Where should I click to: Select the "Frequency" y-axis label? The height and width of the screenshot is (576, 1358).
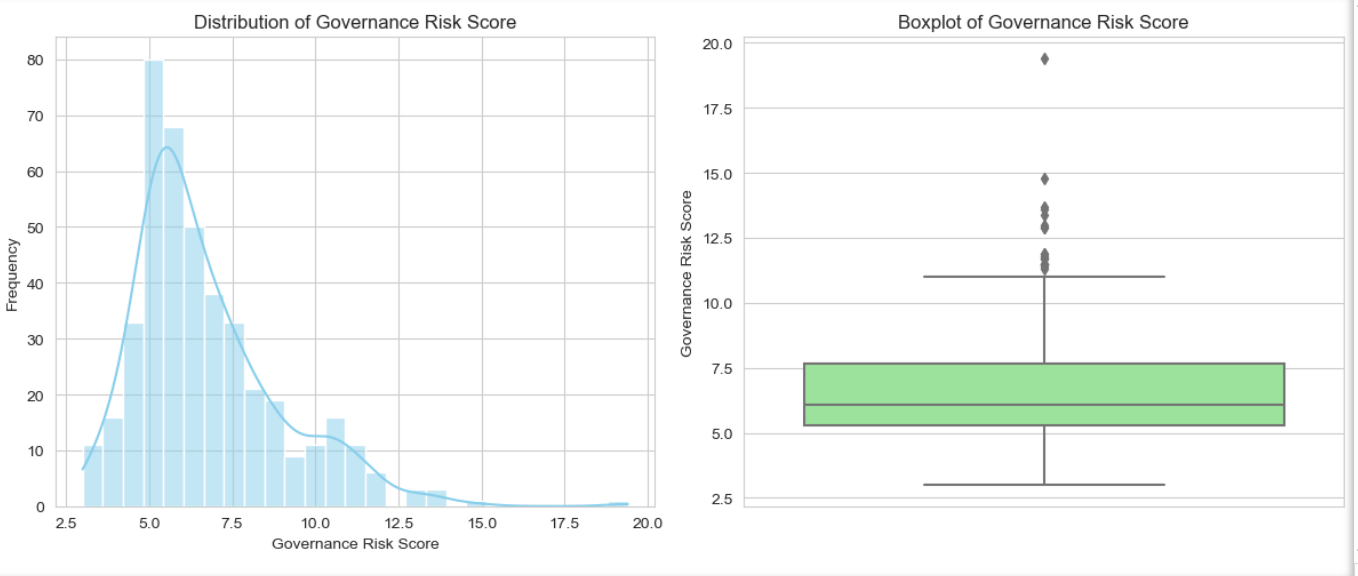click(x=12, y=274)
